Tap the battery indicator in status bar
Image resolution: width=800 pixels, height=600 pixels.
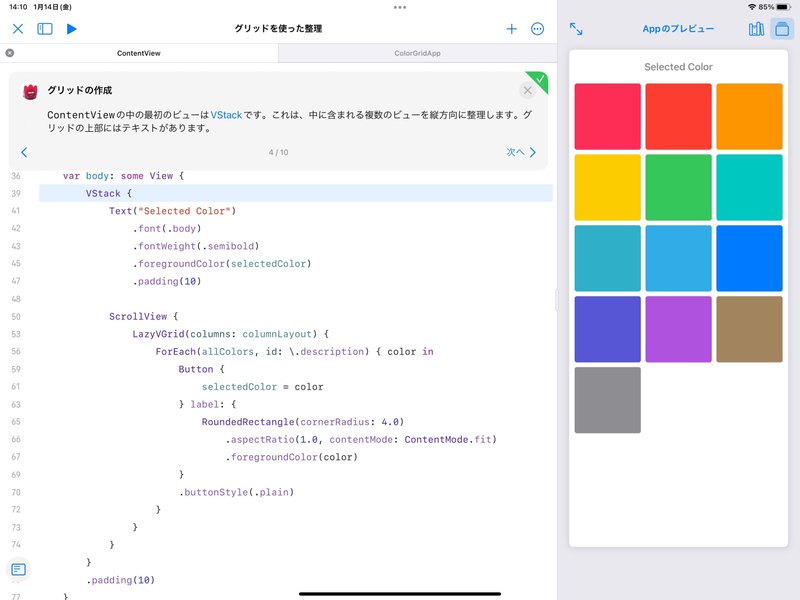click(x=783, y=7)
